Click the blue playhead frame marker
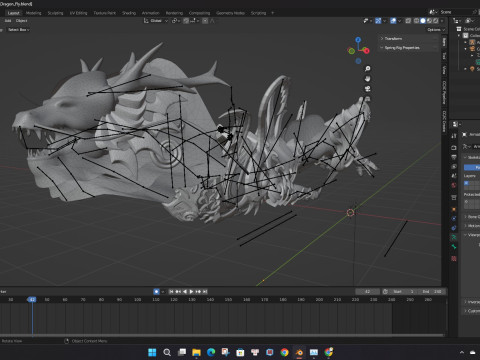The width and height of the screenshot is (480, 360). pyautogui.click(x=32, y=300)
